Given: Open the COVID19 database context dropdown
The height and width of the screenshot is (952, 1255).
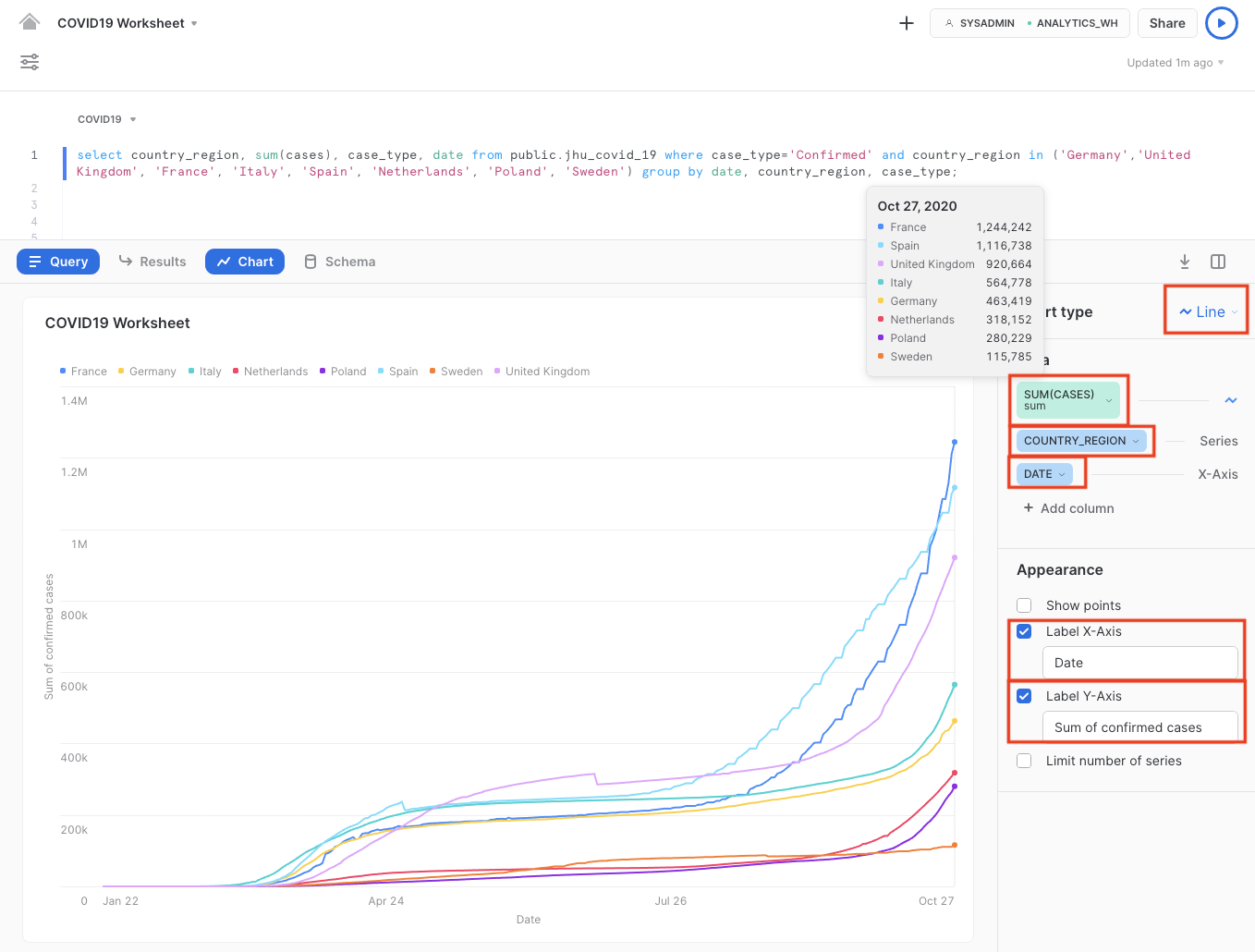Looking at the screenshot, I should (x=107, y=119).
